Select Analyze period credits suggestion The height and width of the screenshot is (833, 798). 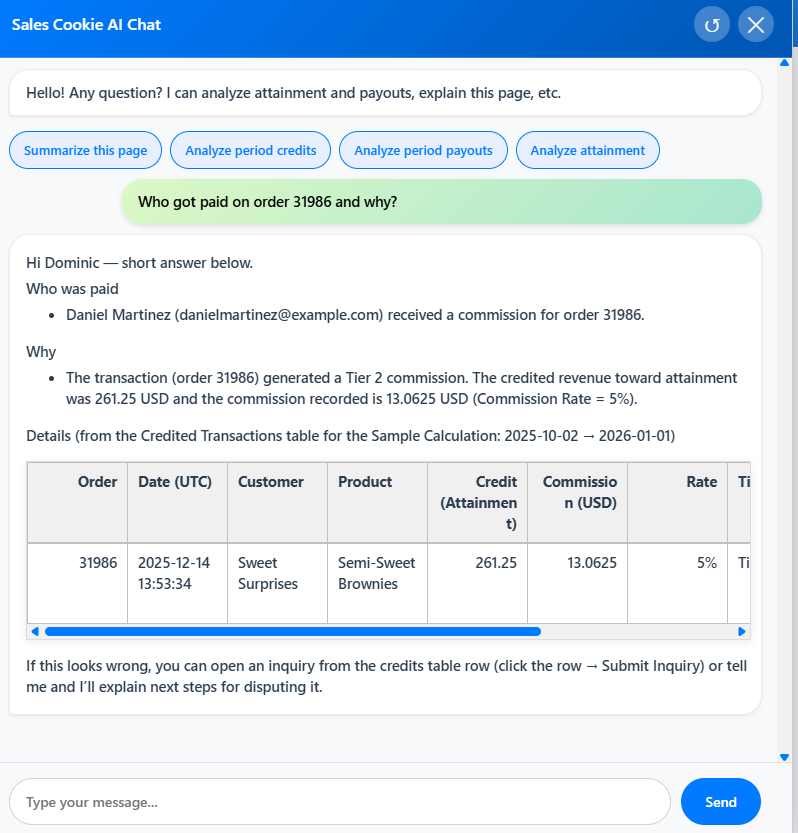tap(251, 150)
